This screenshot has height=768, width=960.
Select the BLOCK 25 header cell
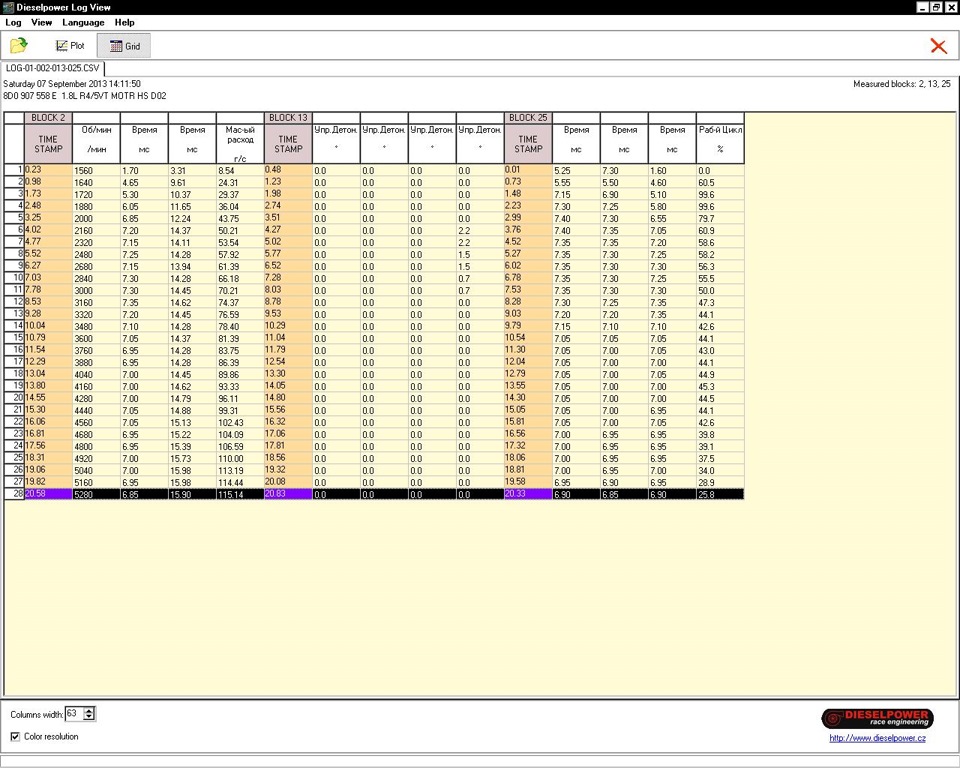pos(528,118)
